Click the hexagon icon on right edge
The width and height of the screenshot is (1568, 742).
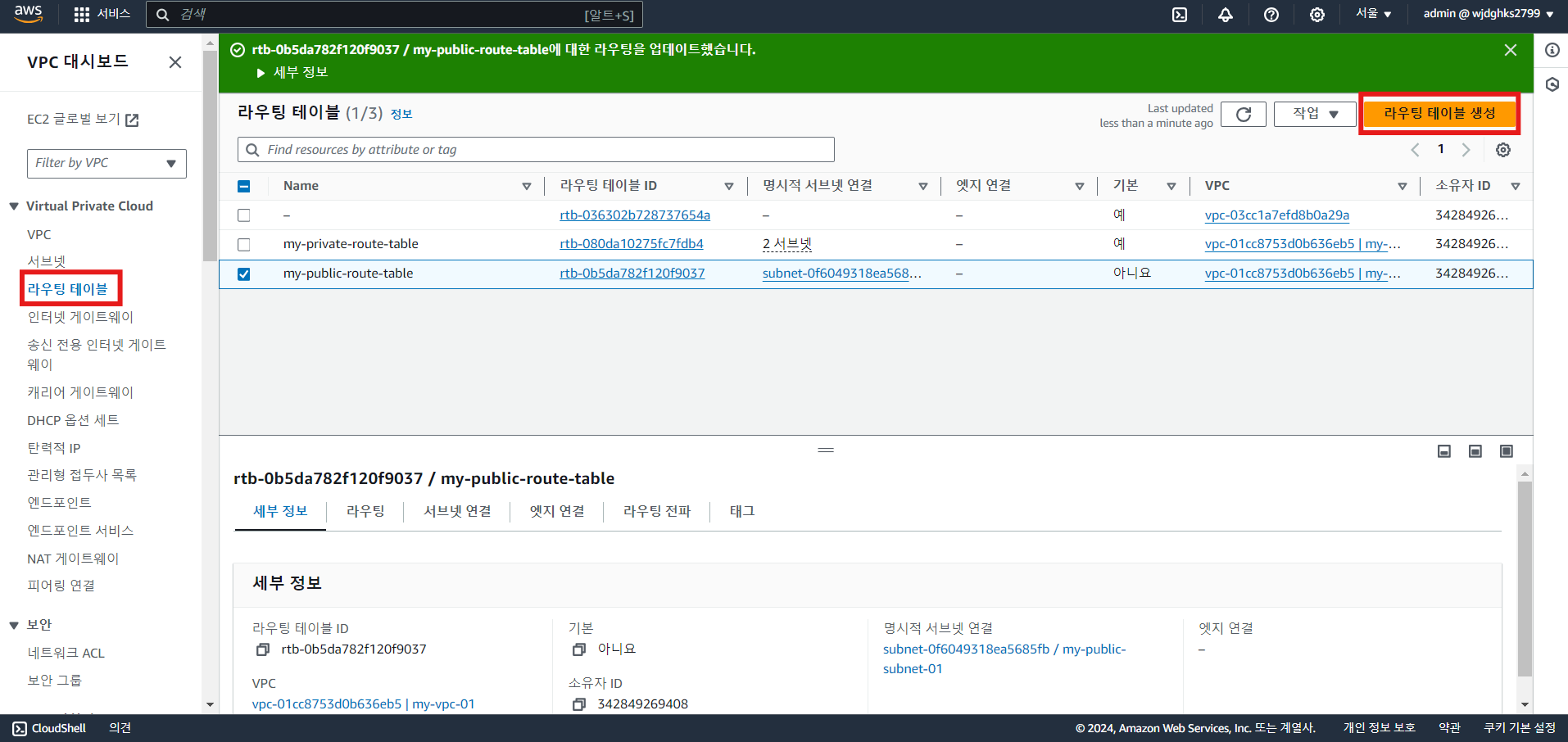coord(1552,84)
